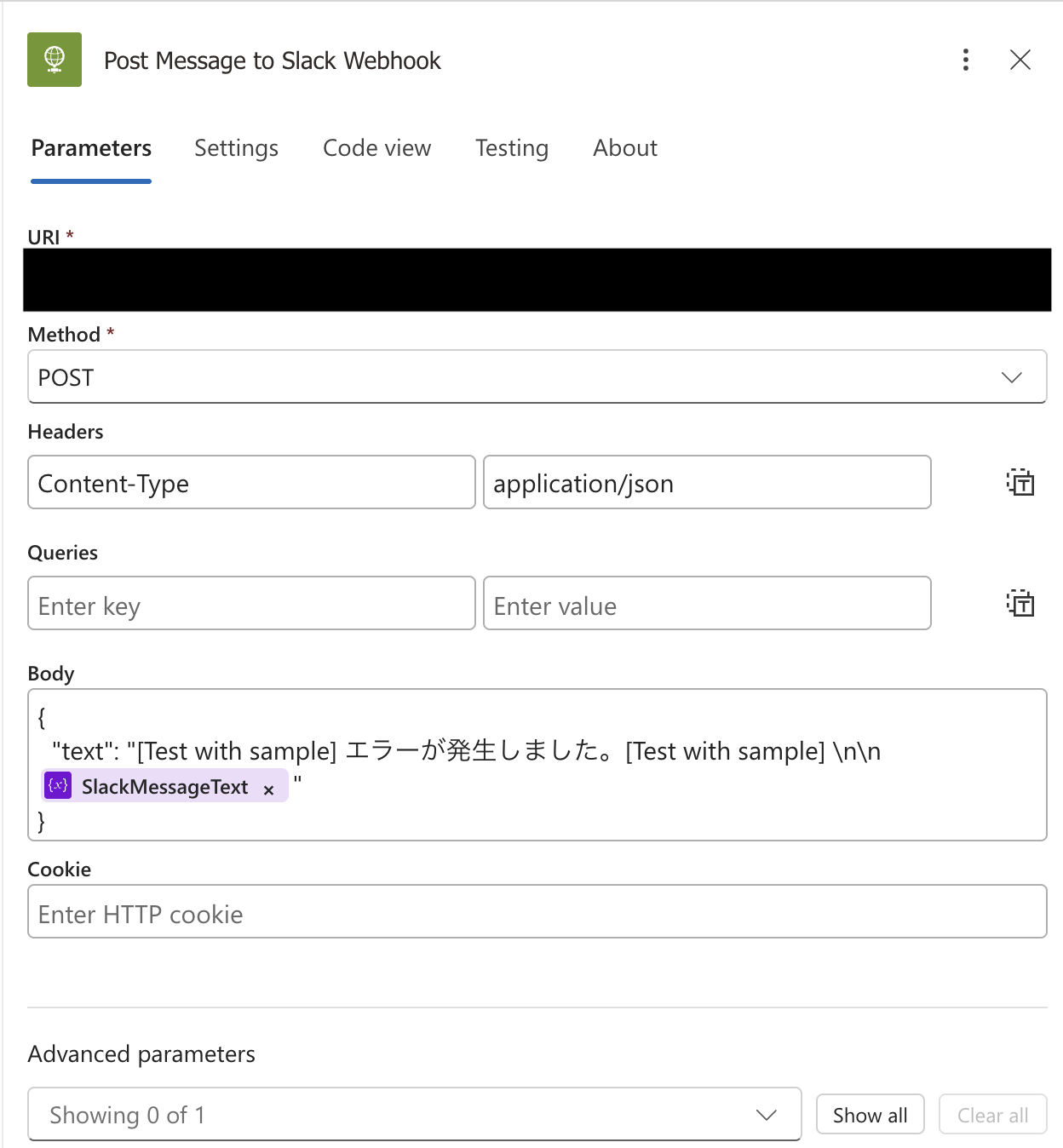
Task: Click the Post Message to Slack Webhook title
Action: tap(272, 60)
